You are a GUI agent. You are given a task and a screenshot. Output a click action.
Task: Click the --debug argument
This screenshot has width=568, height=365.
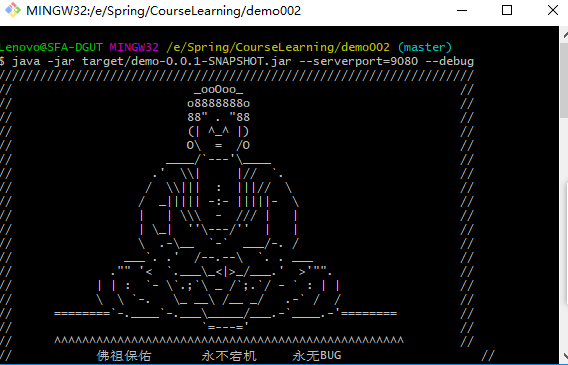pos(449,61)
